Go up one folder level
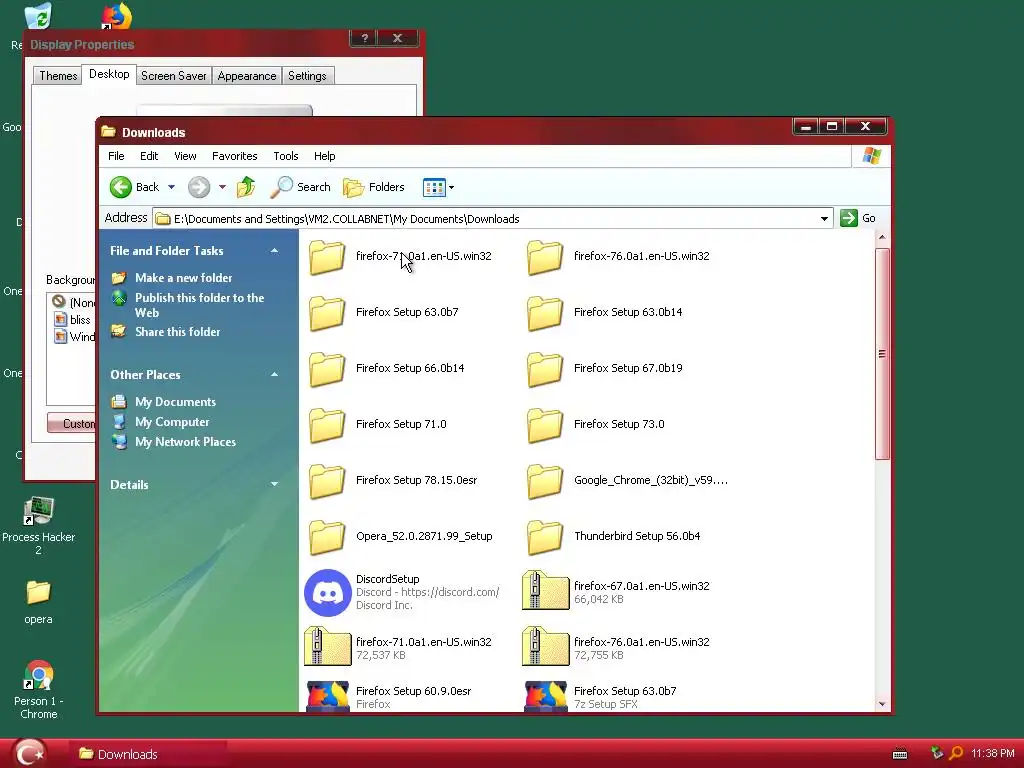This screenshot has width=1024, height=768. 246,187
